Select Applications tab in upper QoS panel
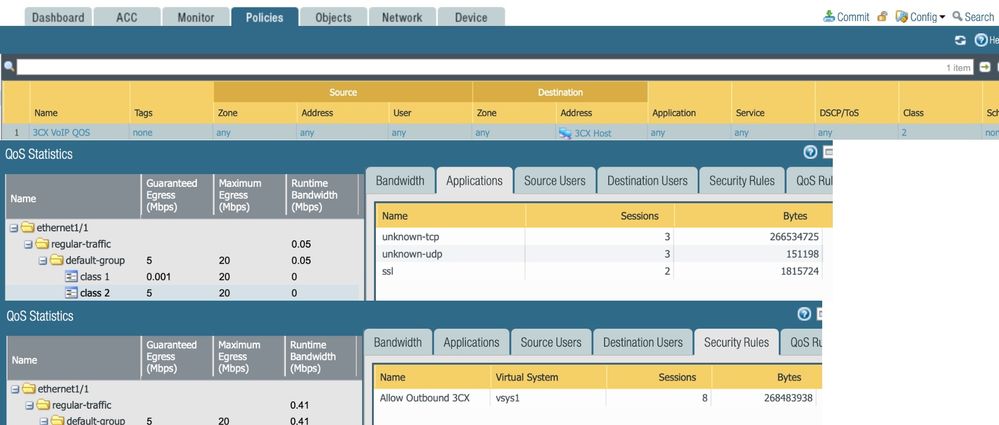The image size is (999, 425). click(475, 181)
